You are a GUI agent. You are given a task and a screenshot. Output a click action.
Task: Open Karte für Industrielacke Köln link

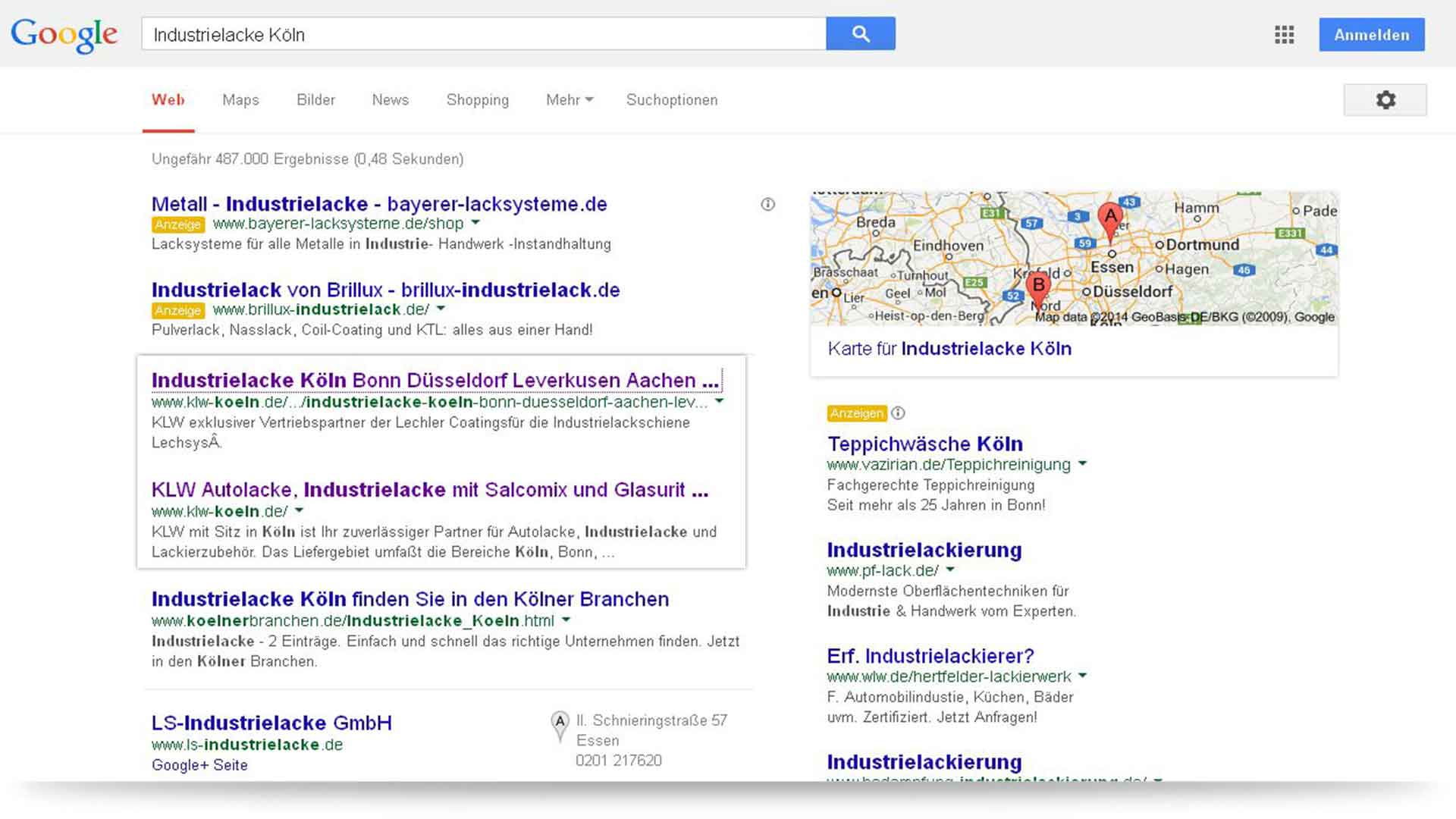click(949, 349)
